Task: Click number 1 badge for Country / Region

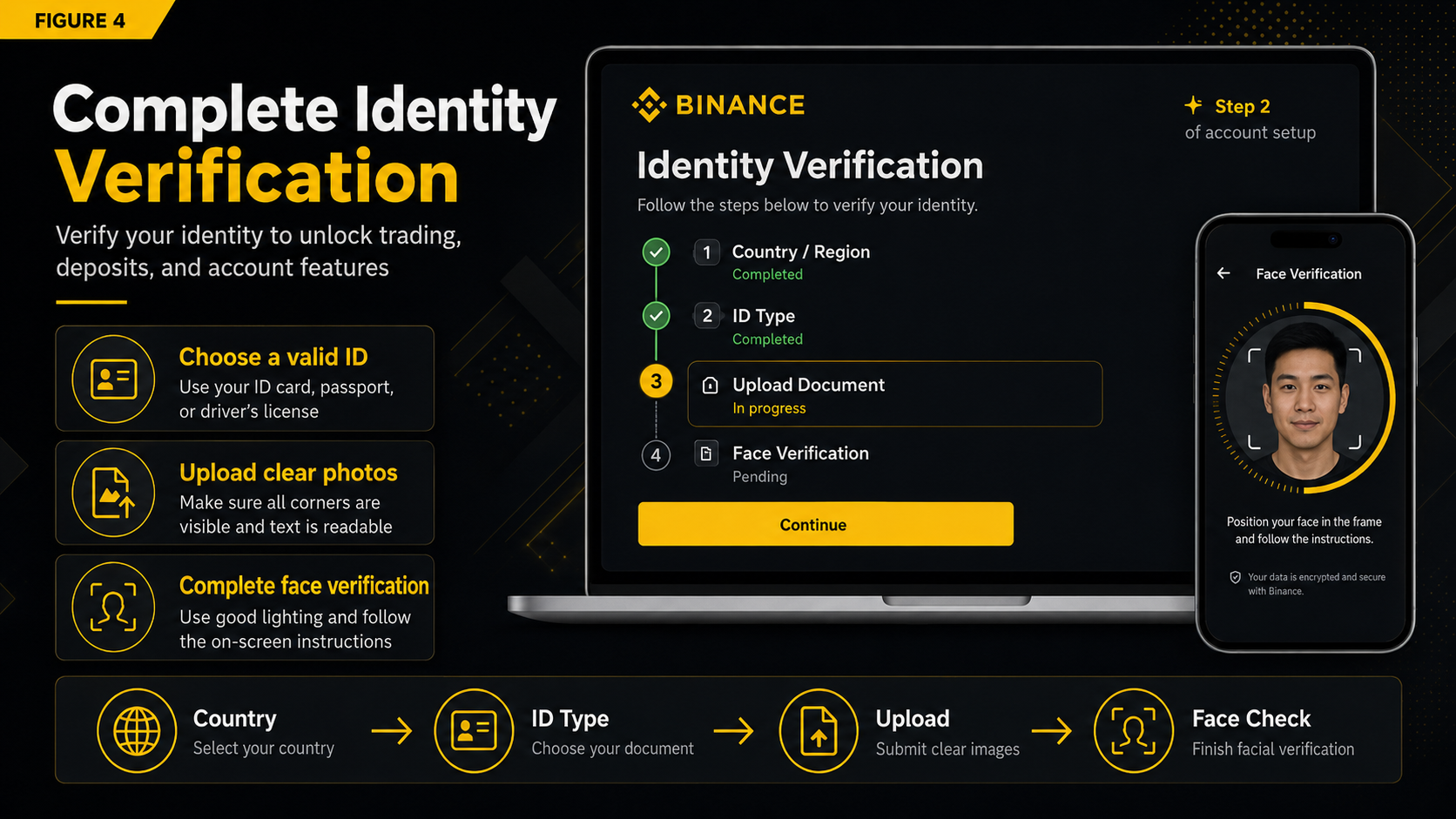Action: pos(707,252)
